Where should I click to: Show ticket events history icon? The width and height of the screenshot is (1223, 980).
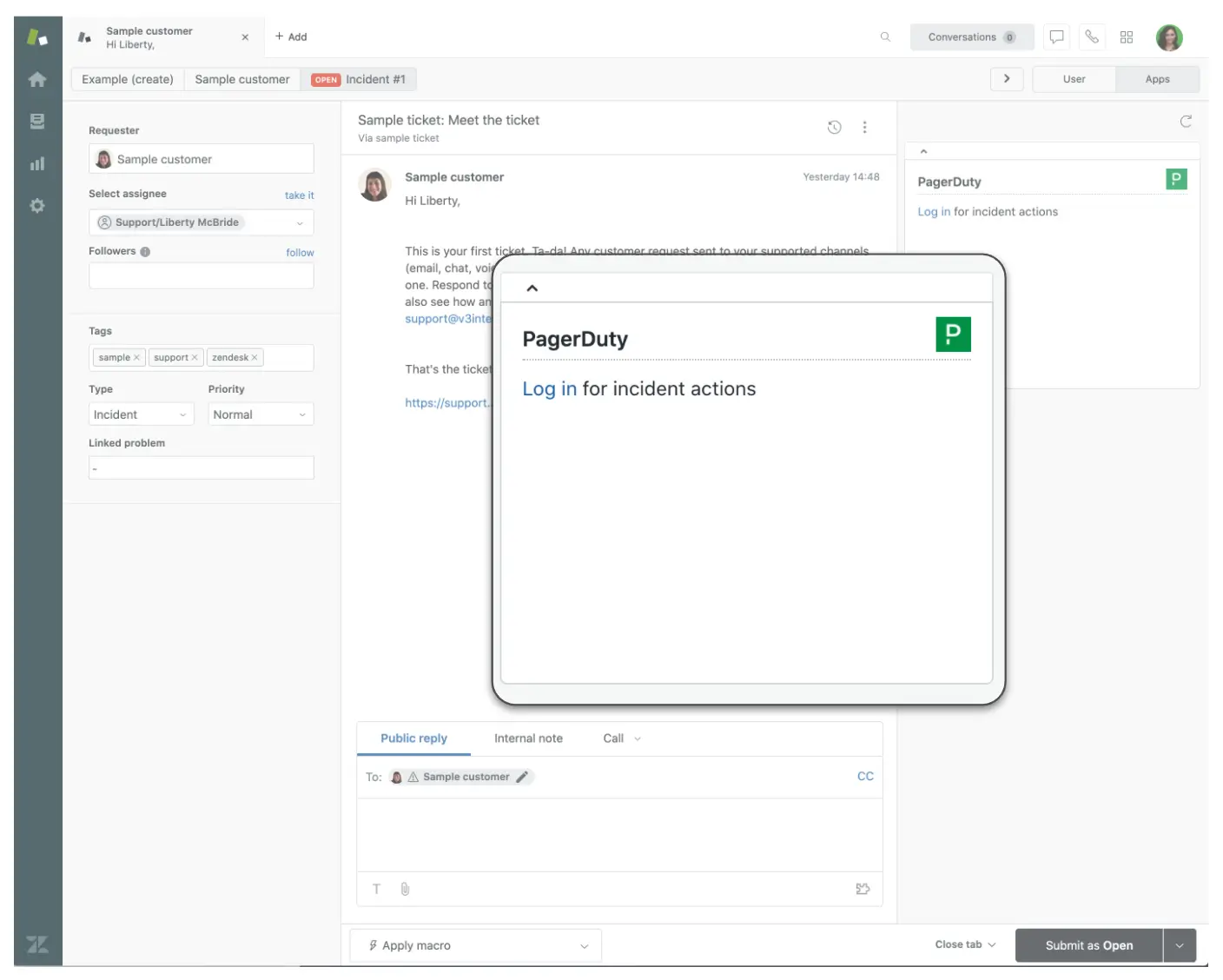click(834, 127)
